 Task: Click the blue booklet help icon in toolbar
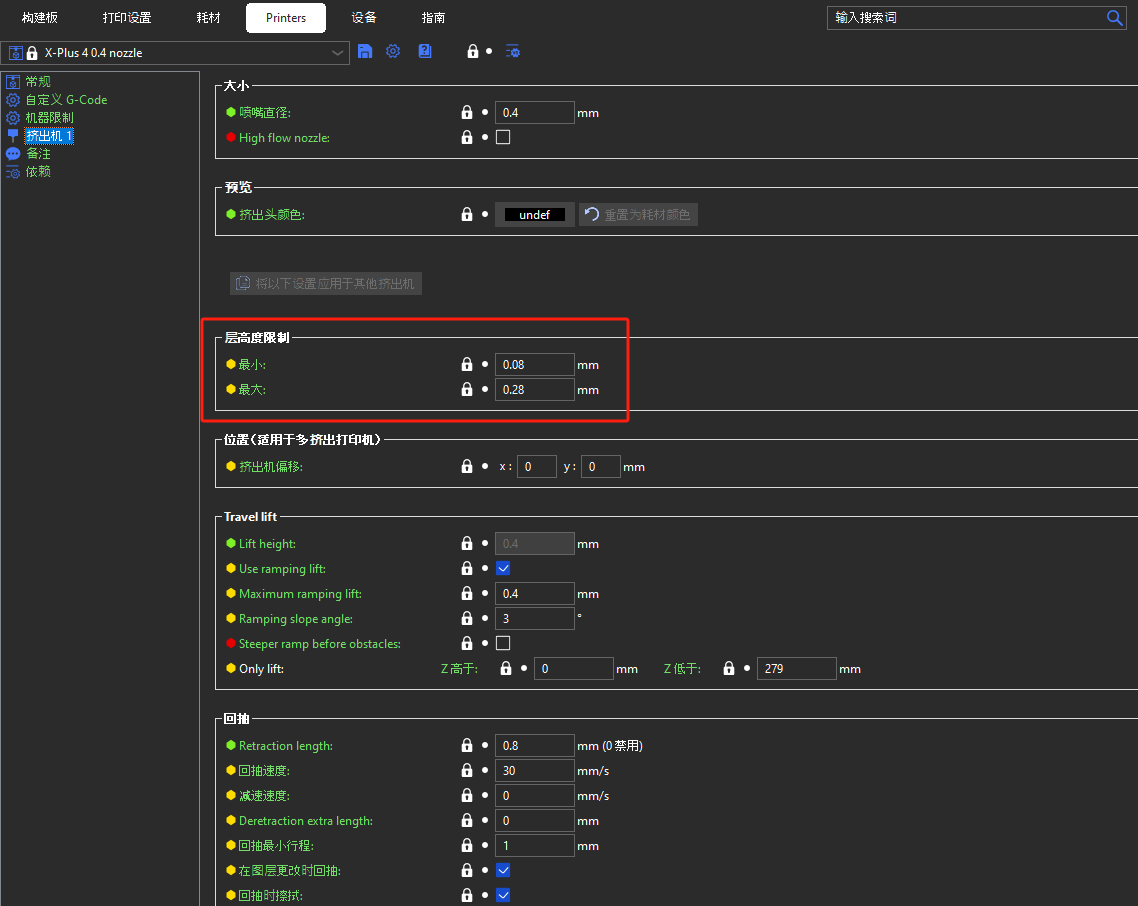coord(425,52)
